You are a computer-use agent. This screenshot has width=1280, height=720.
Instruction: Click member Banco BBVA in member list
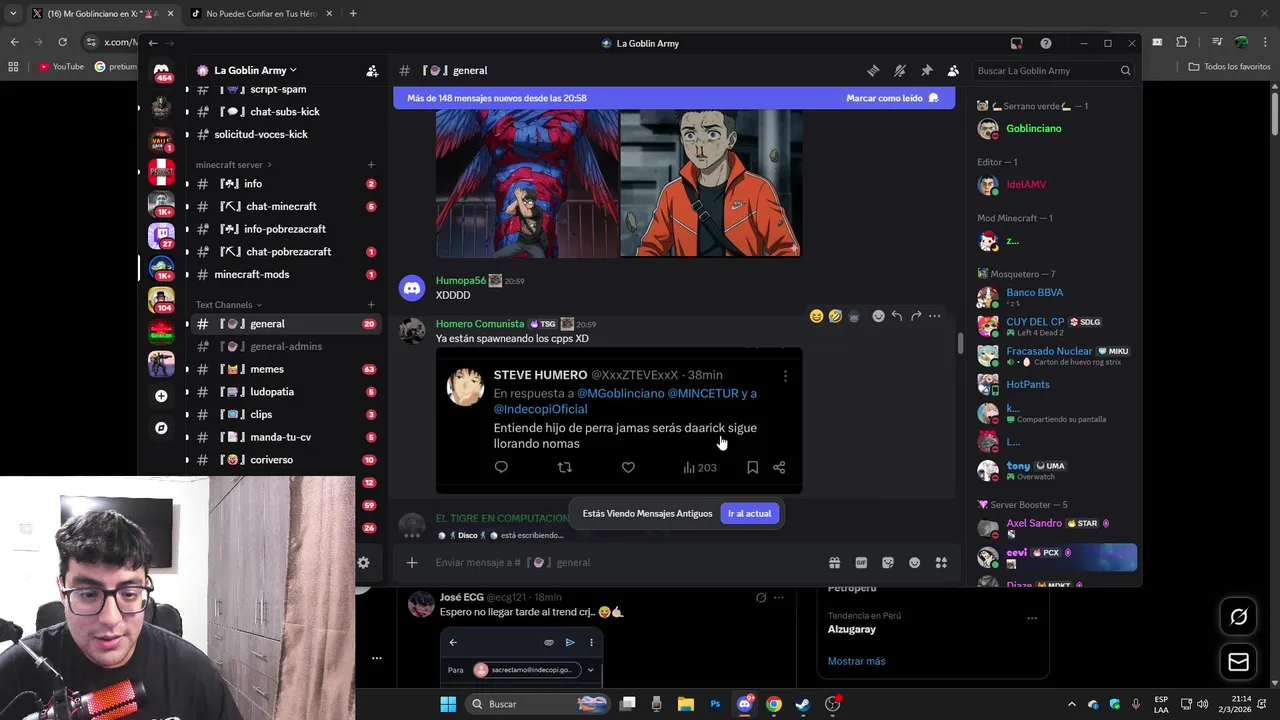click(1056, 297)
